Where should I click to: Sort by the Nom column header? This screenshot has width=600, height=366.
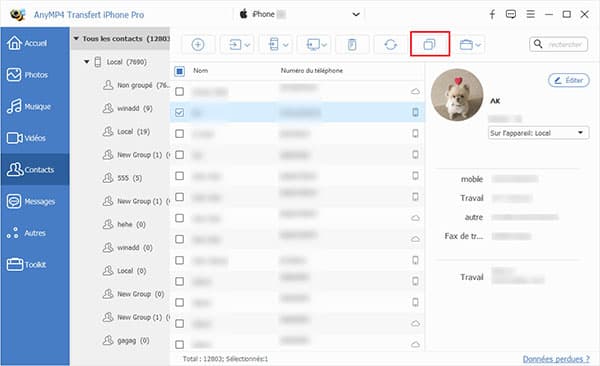[201, 70]
